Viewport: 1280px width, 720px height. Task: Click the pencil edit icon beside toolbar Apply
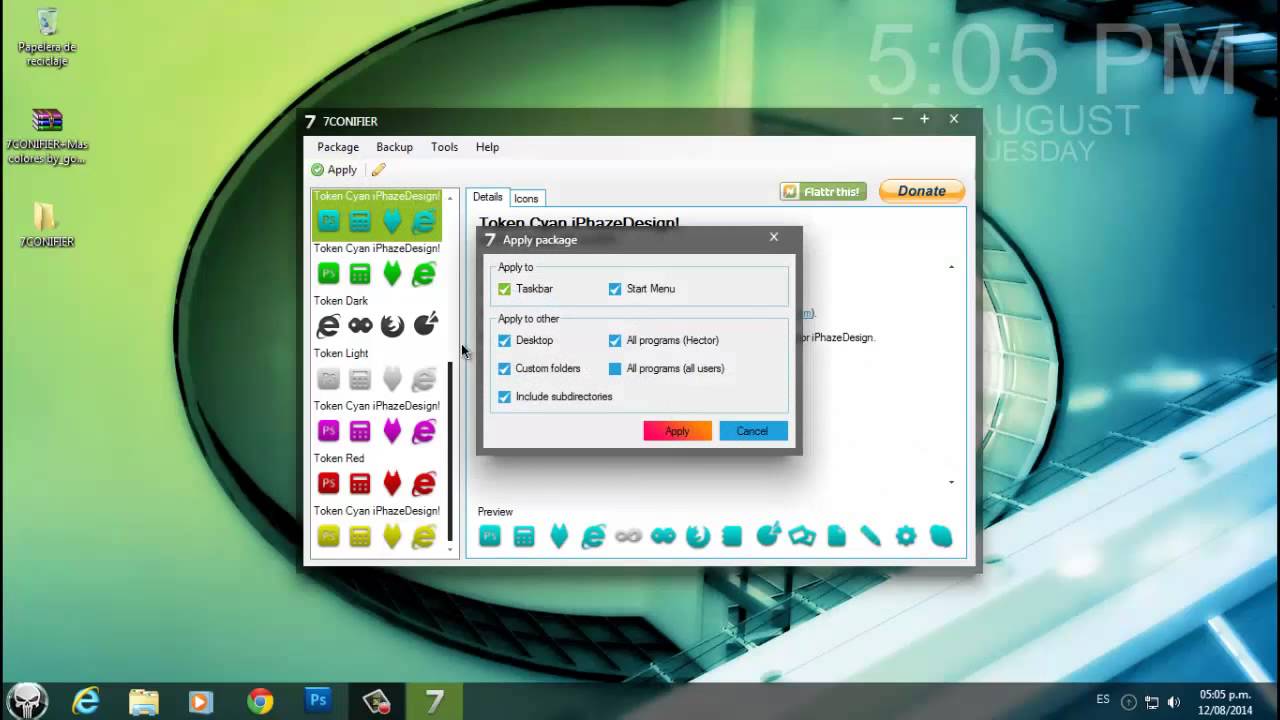click(x=378, y=170)
